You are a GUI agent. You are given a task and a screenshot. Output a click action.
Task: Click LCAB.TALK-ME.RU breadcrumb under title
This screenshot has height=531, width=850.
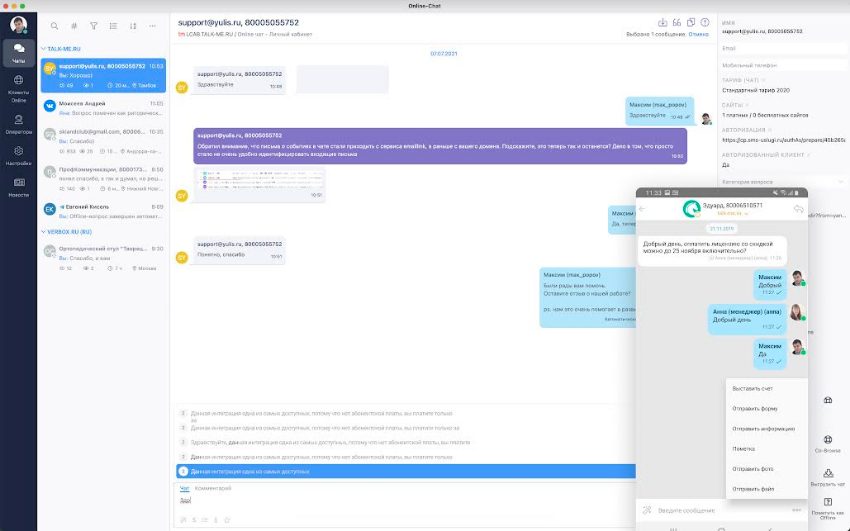pos(209,34)
